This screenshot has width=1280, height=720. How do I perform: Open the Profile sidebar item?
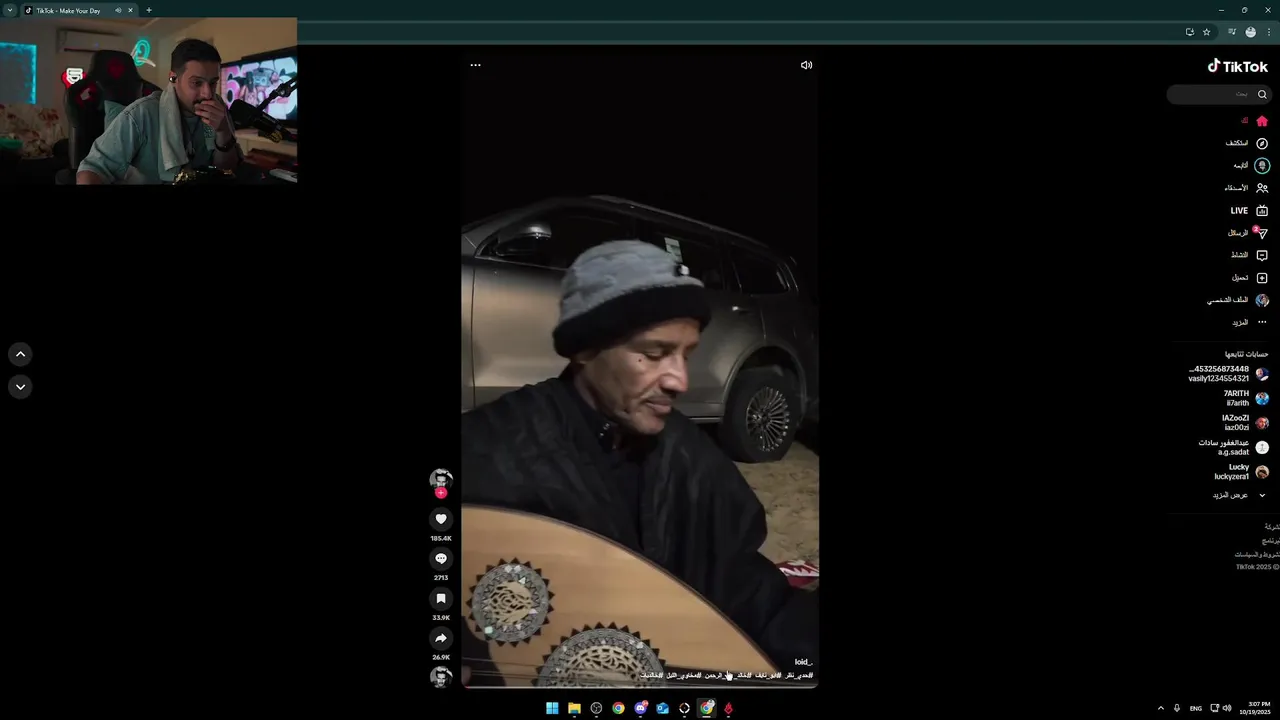[1238, 300]
